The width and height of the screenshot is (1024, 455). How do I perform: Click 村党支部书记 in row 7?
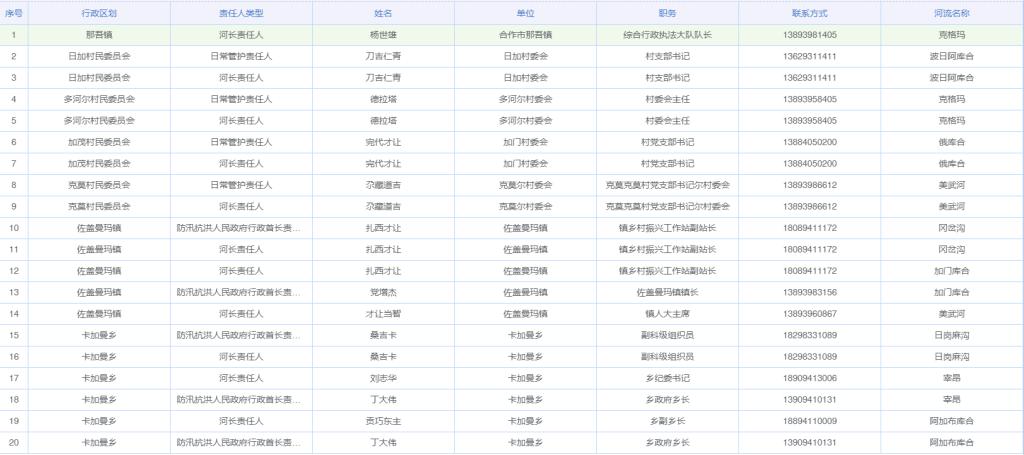coord(667,164)
